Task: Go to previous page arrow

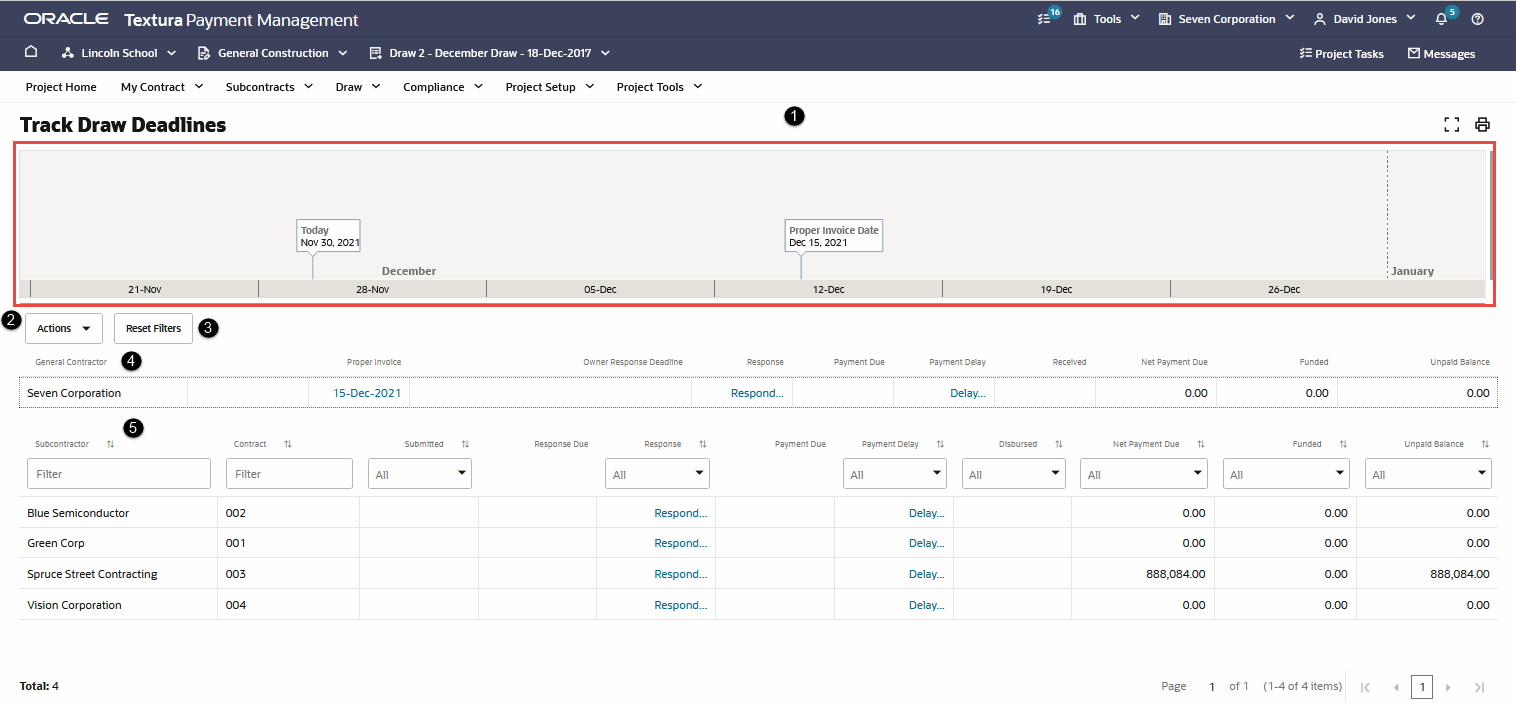Action: click(1396, 687)
